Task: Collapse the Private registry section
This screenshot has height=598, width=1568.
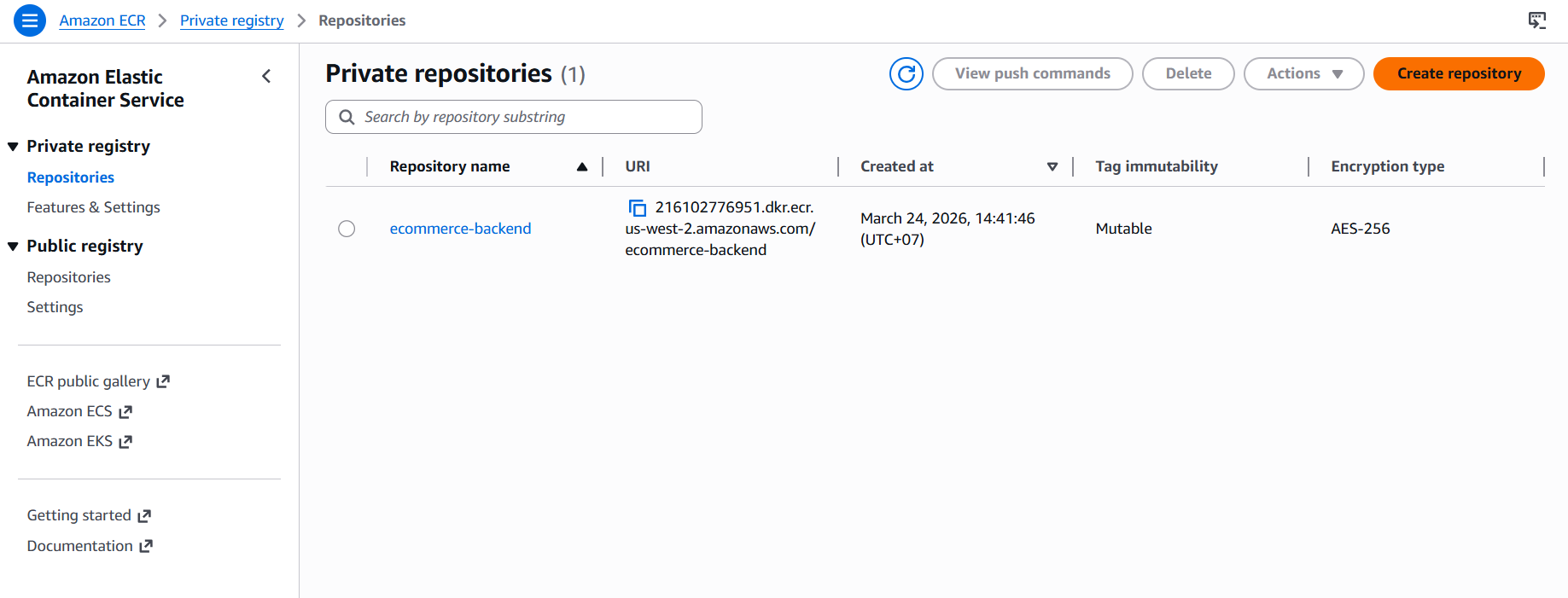Action: coord(14,147)
